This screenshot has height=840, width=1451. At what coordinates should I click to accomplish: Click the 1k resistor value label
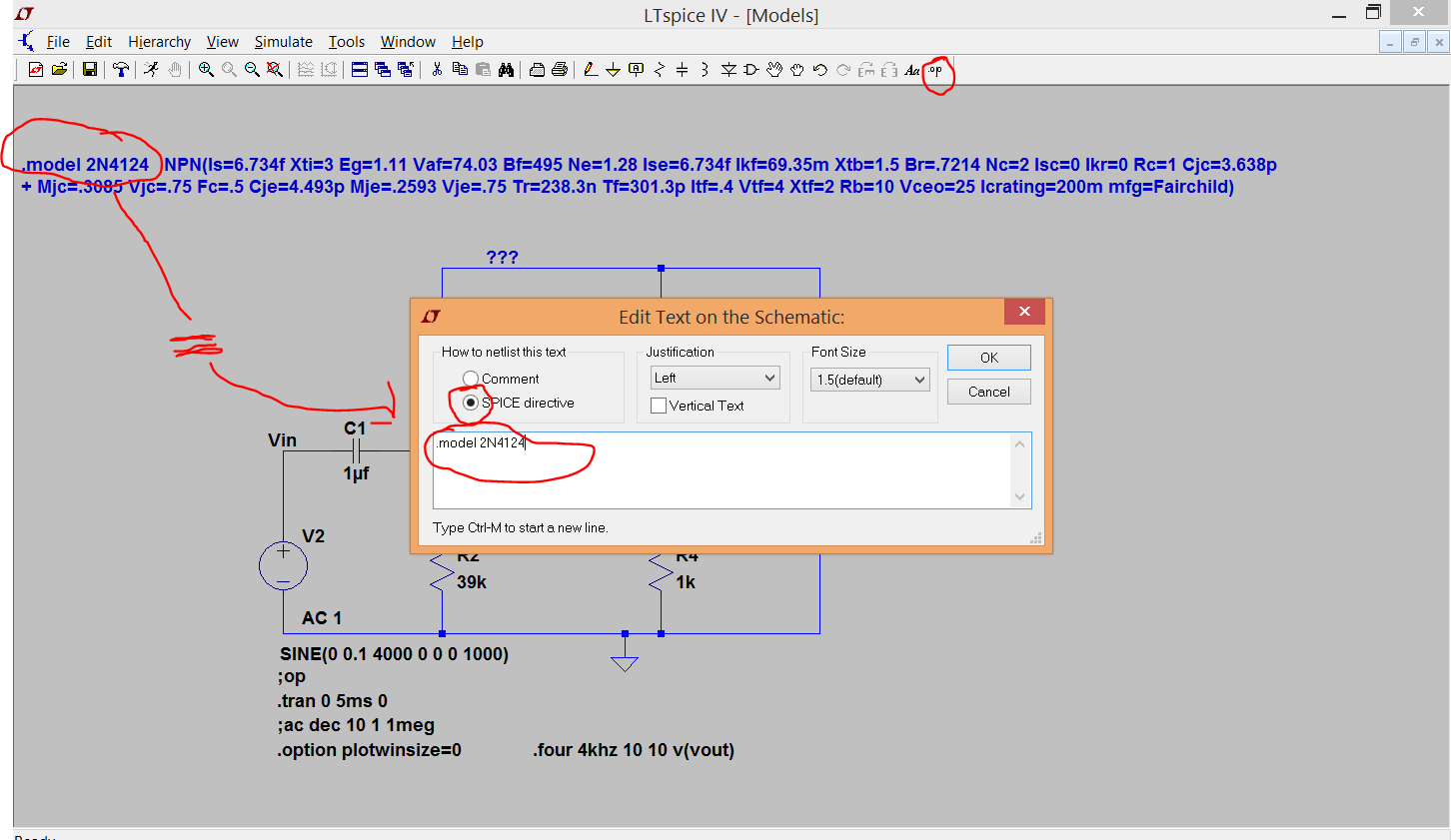point(686,582)
